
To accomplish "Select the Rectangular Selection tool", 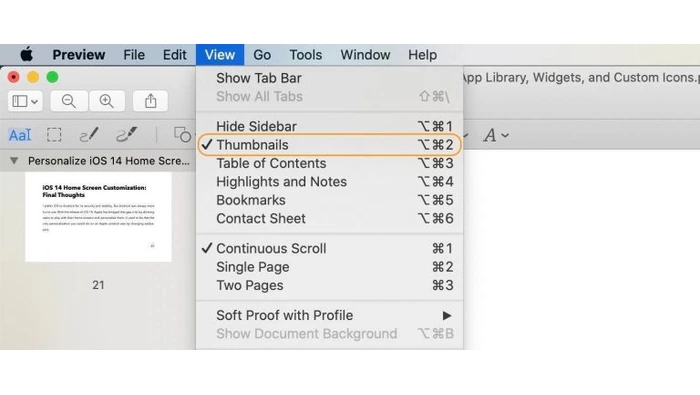I will tap(54, 135).
